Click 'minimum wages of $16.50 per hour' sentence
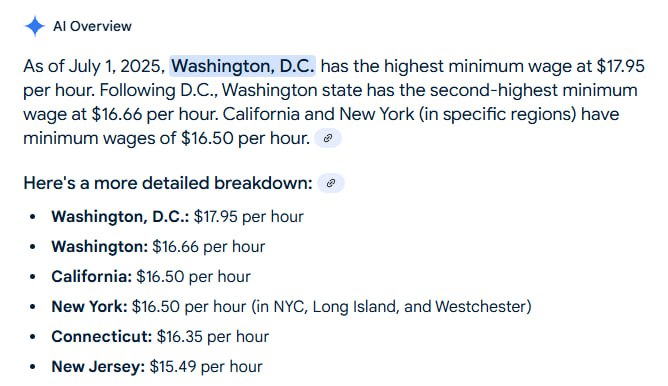The height and width of the screenshot is (386, 668). tap(167, 138)
